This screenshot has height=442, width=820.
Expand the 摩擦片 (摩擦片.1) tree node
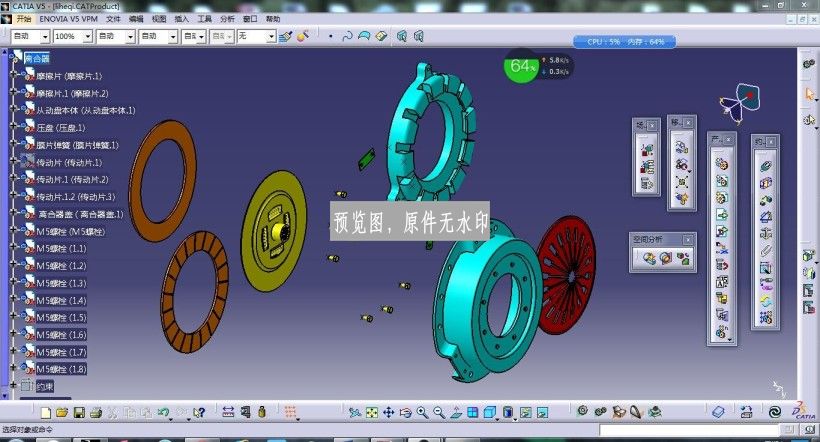[14, 76]
